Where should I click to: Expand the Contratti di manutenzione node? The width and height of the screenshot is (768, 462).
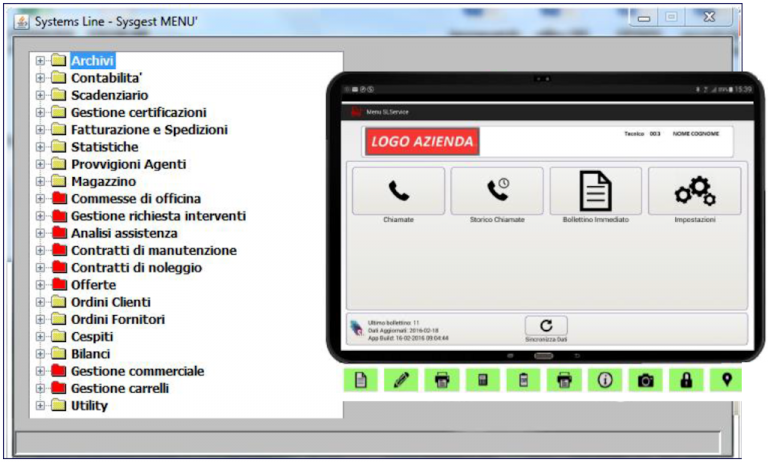pos(40,250)
